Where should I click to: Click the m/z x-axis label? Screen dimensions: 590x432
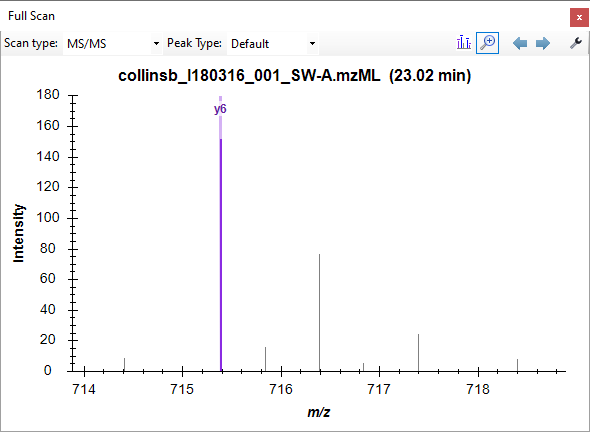tap(319, 412)
